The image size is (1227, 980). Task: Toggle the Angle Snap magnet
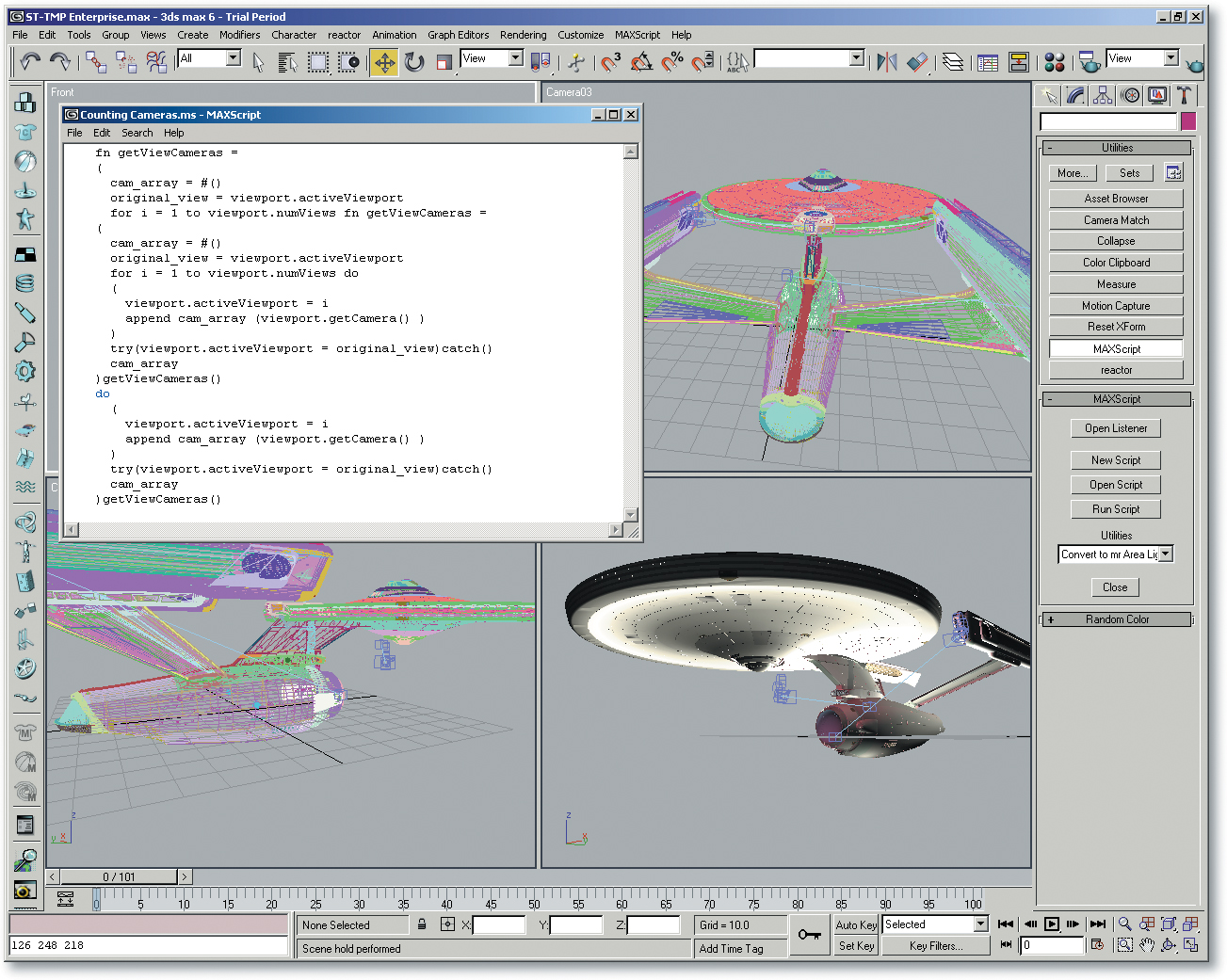point(641,62)
